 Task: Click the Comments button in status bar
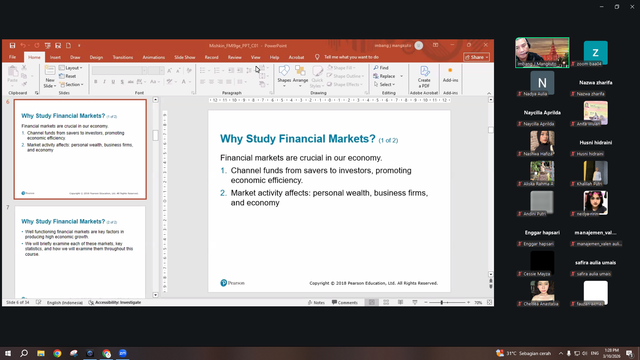click(345, 302)
